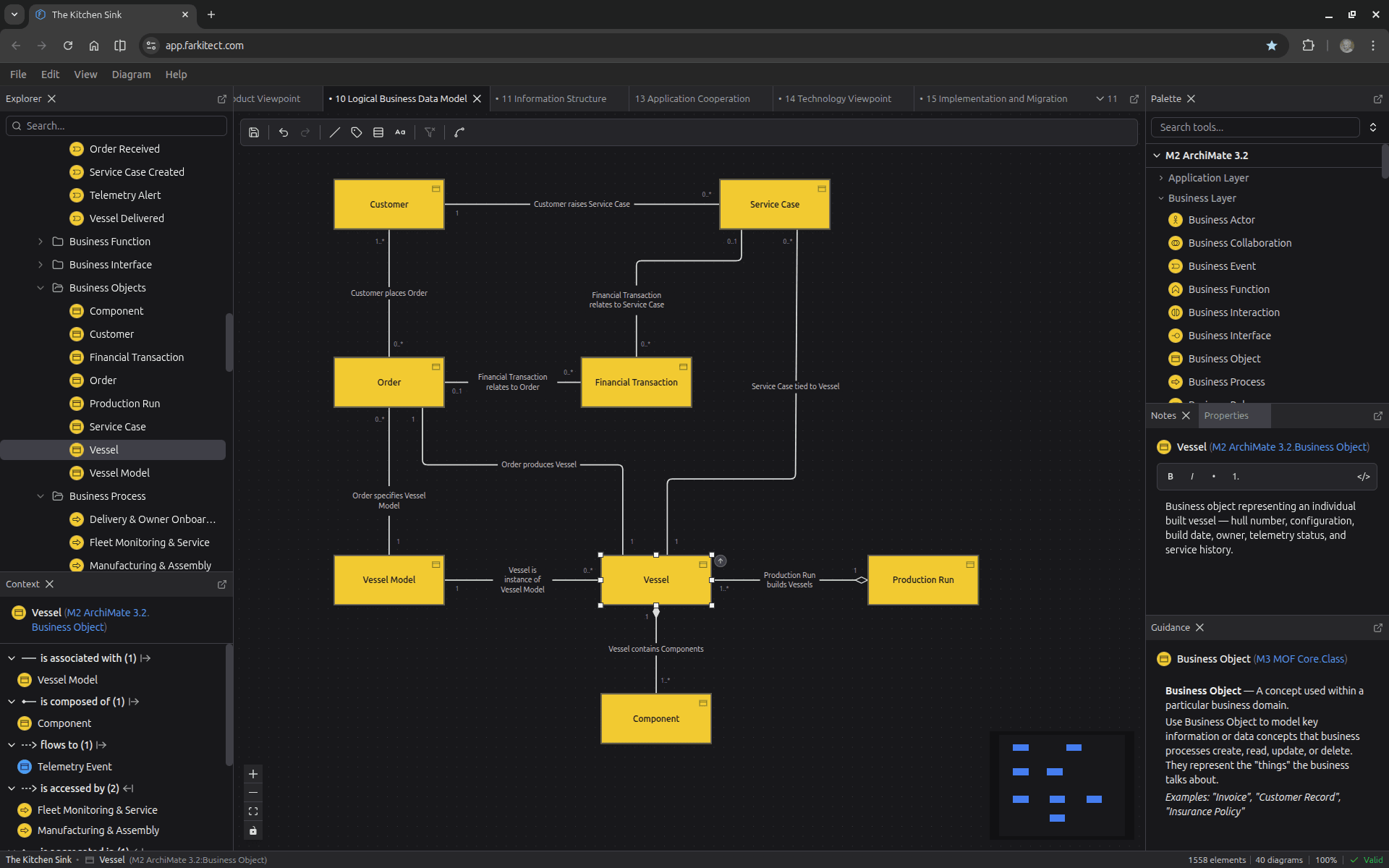Click the minimap overview thumbnail
The image size is (1389, 868).
tap(1061, 785)
